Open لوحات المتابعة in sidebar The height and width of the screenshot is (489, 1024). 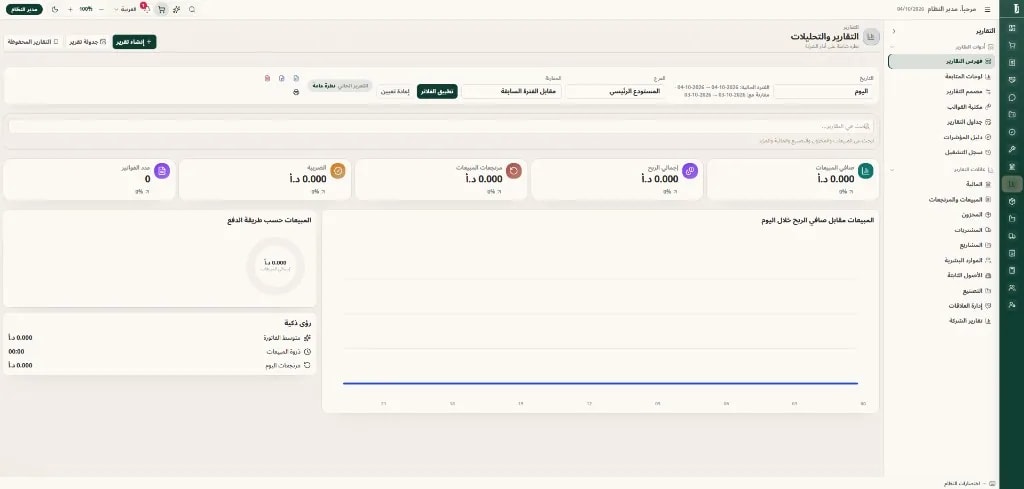click(x=942, y=76)
